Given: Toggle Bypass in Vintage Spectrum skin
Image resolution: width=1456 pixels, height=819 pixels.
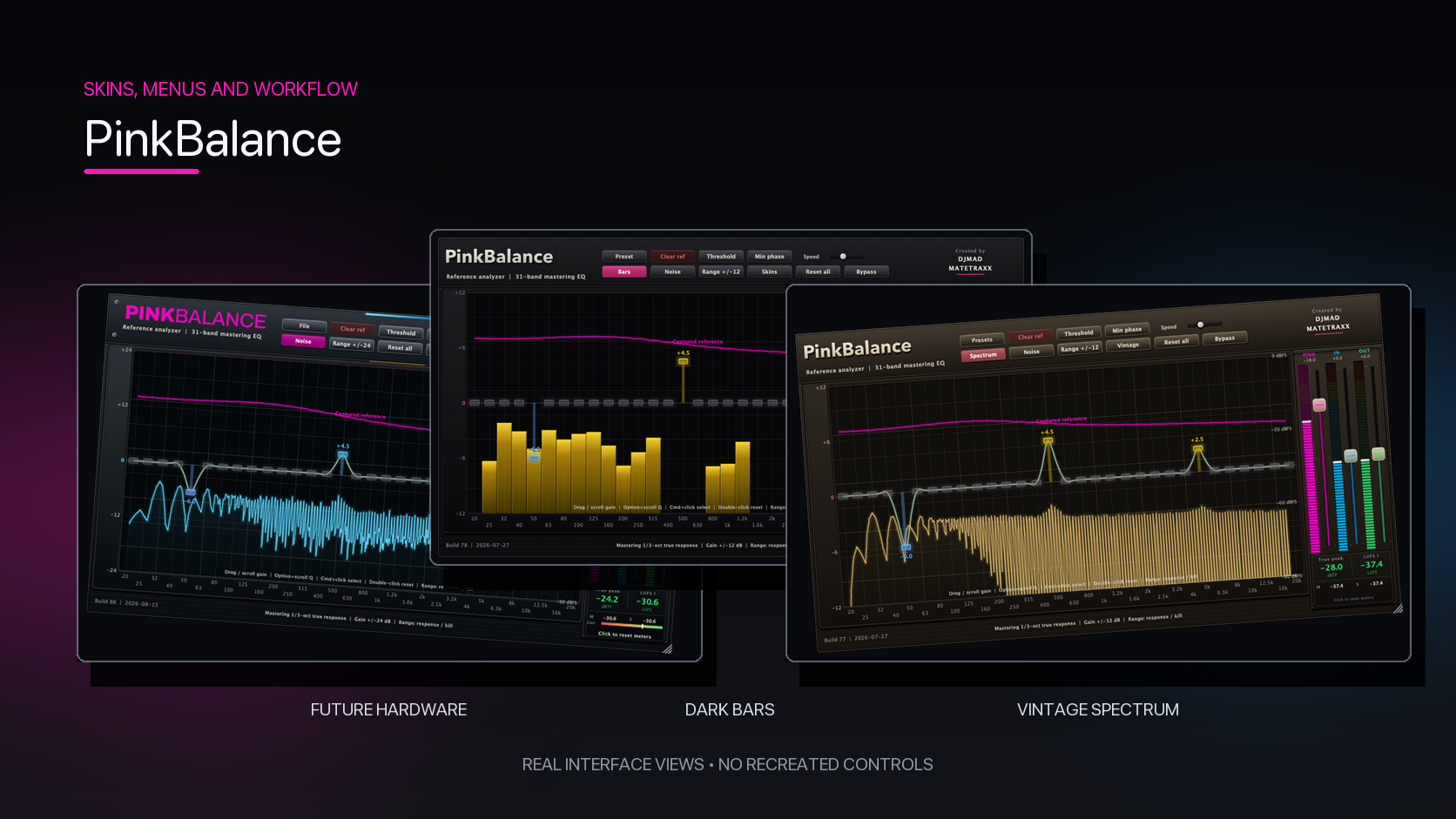Looking at the screenshot, I should click(x=1225, y=338).
